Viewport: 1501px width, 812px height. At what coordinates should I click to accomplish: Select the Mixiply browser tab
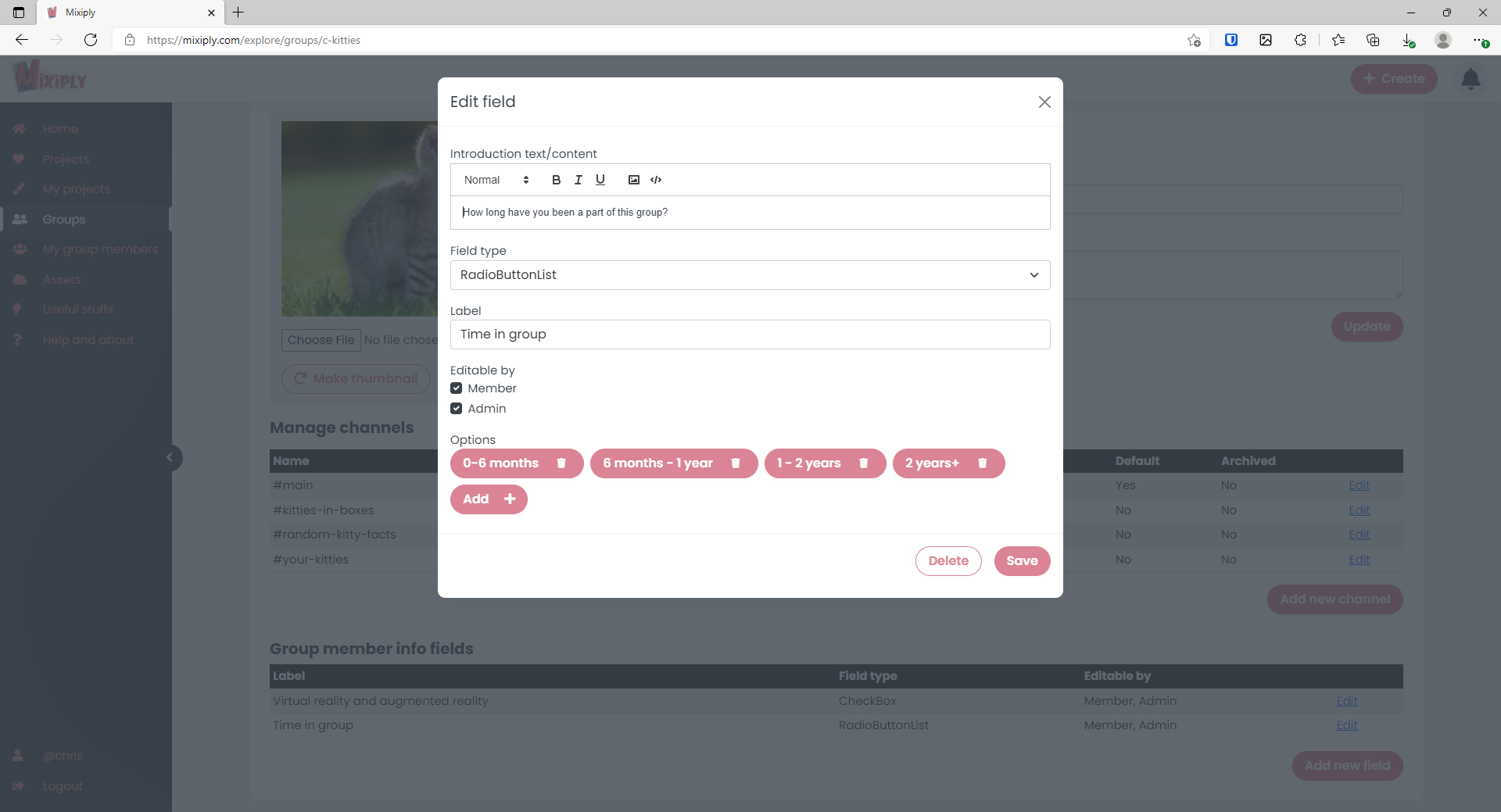click(130, 13)
